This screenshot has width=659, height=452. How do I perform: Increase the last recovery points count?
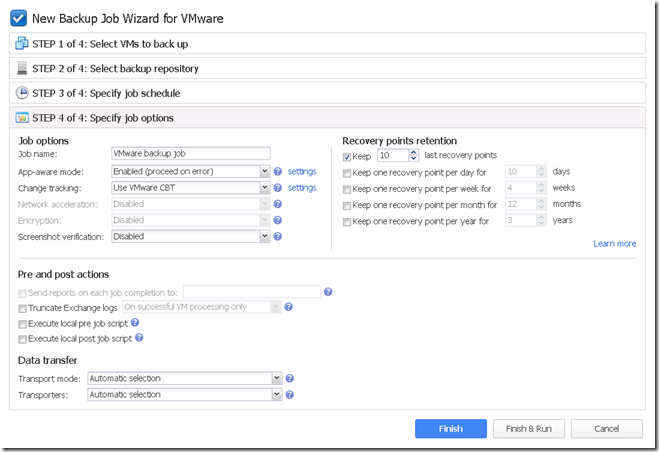[414, 153]
